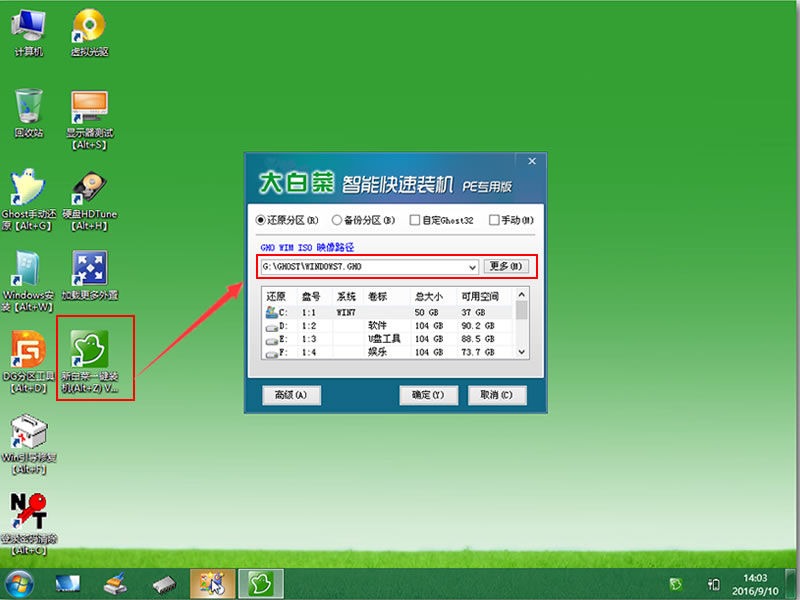Screen dimensions: 800x600
Task: Click the 取消(C) cancel button
Action: [x=497, y=395]
